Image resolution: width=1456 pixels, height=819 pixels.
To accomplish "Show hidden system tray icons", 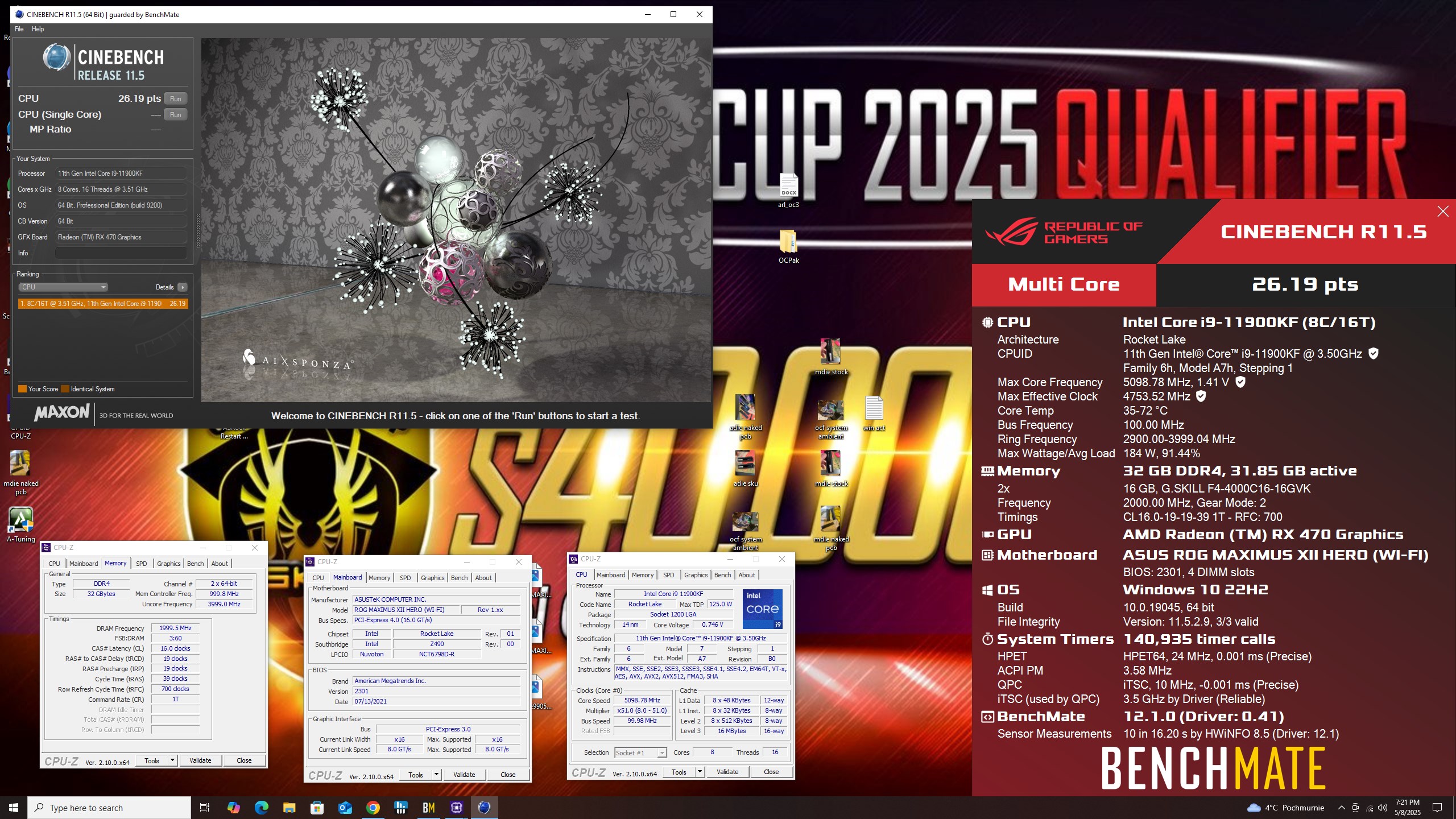I will [x=1341, y=808].
